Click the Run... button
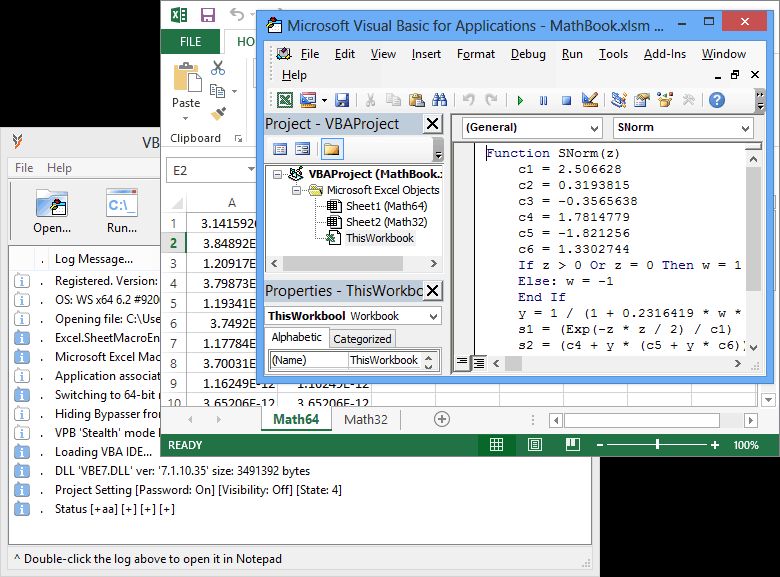This screenshot has height=577, width=780. [122, 209]
